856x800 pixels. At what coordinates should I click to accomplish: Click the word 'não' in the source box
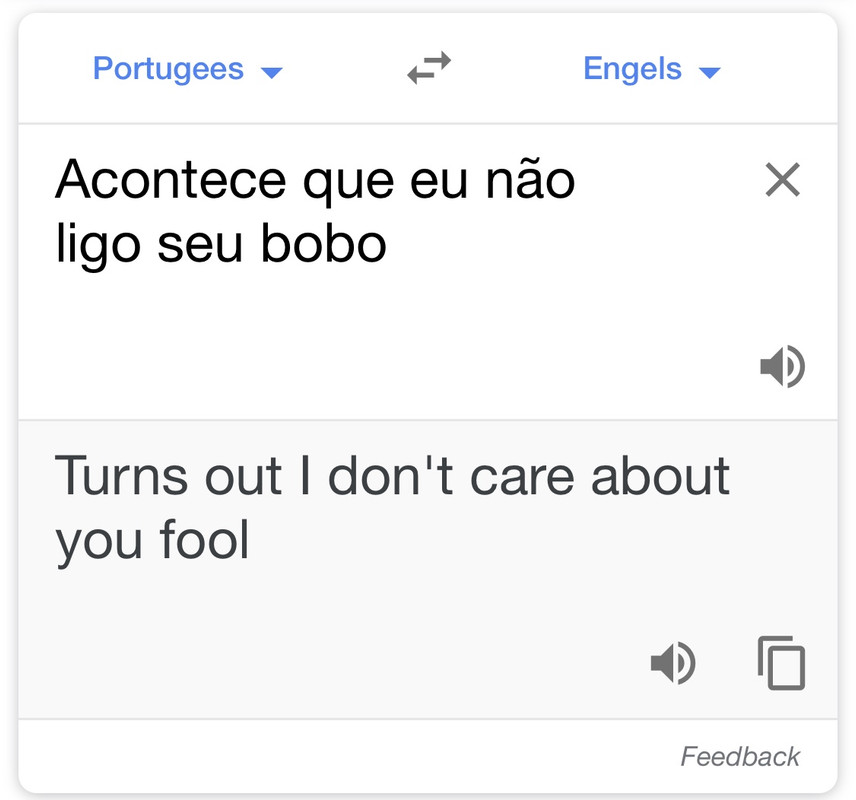click(530, 180)
